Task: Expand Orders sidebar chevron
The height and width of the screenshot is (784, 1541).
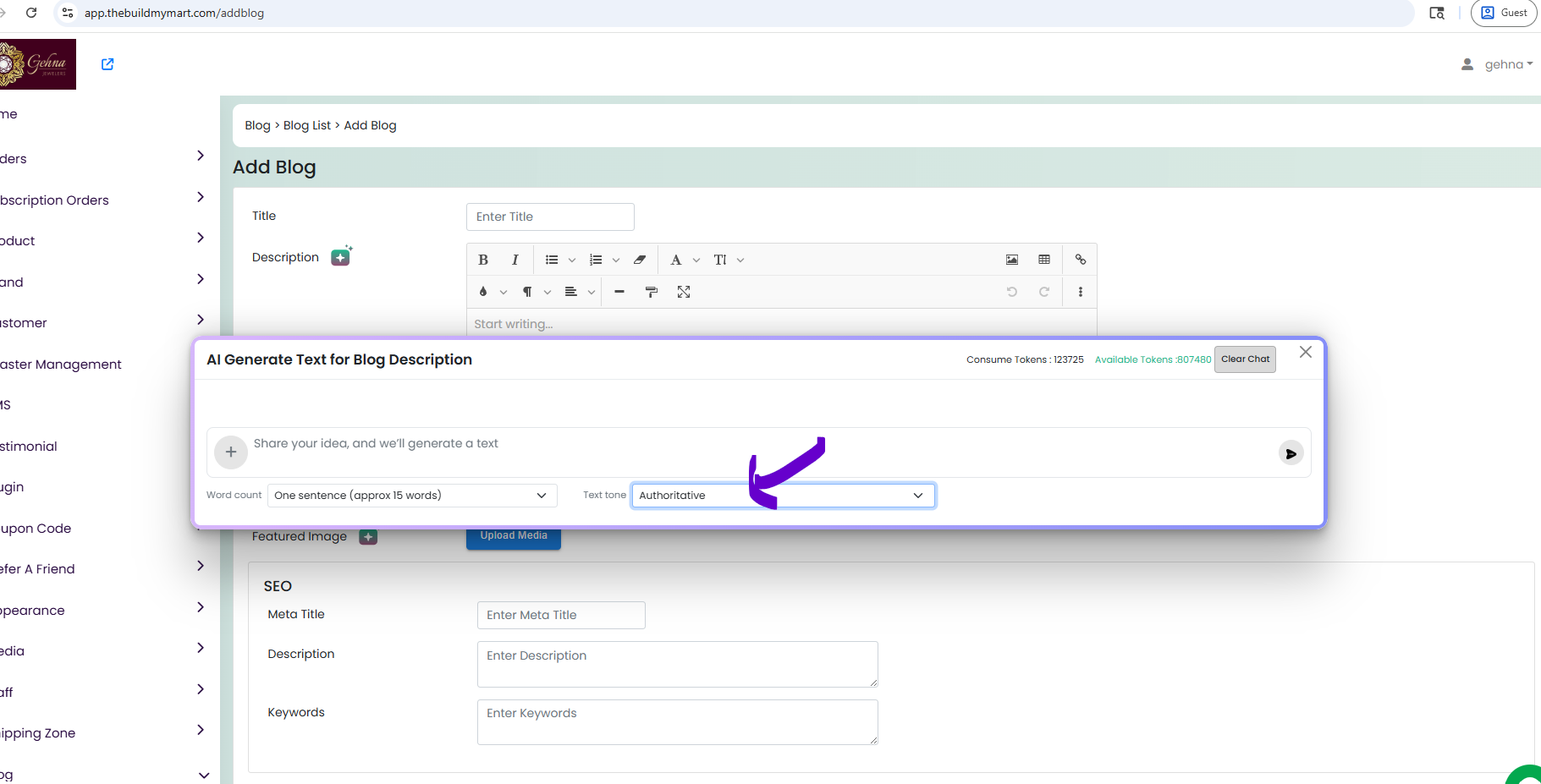Action: tap(201, 156)
